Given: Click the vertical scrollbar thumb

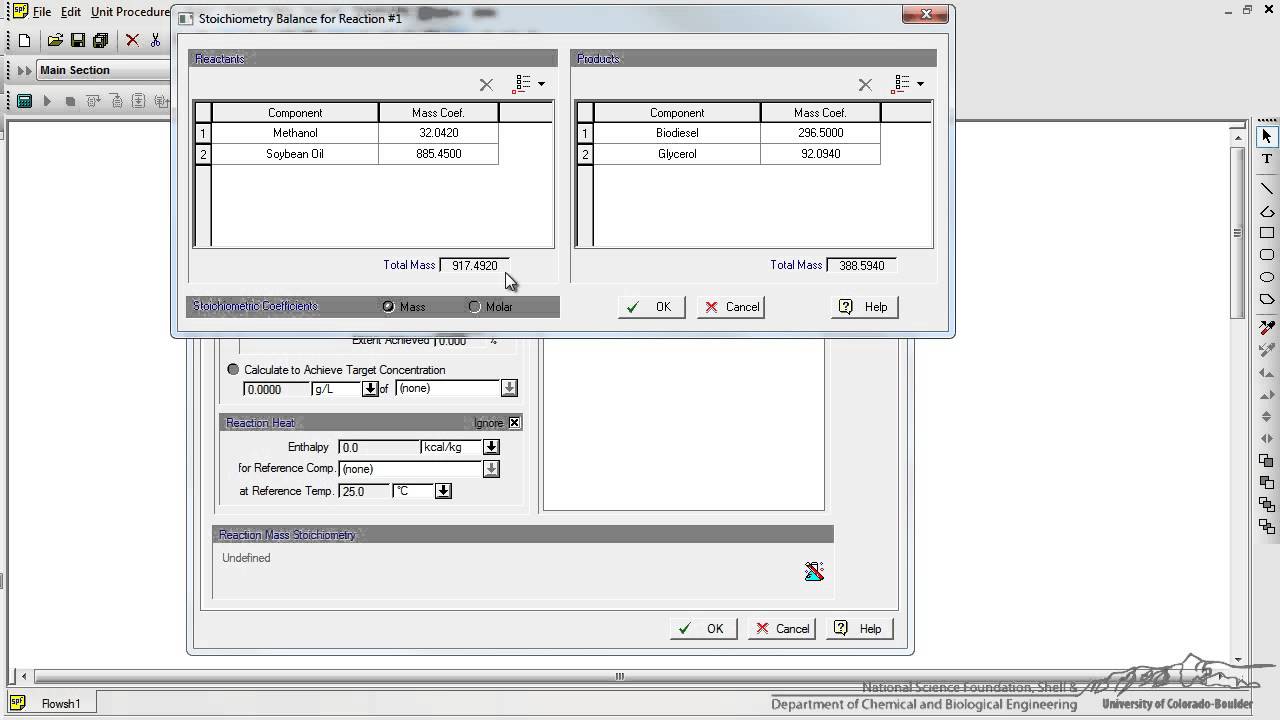Looking at the screenshot, I should [x=1237, y=232].
